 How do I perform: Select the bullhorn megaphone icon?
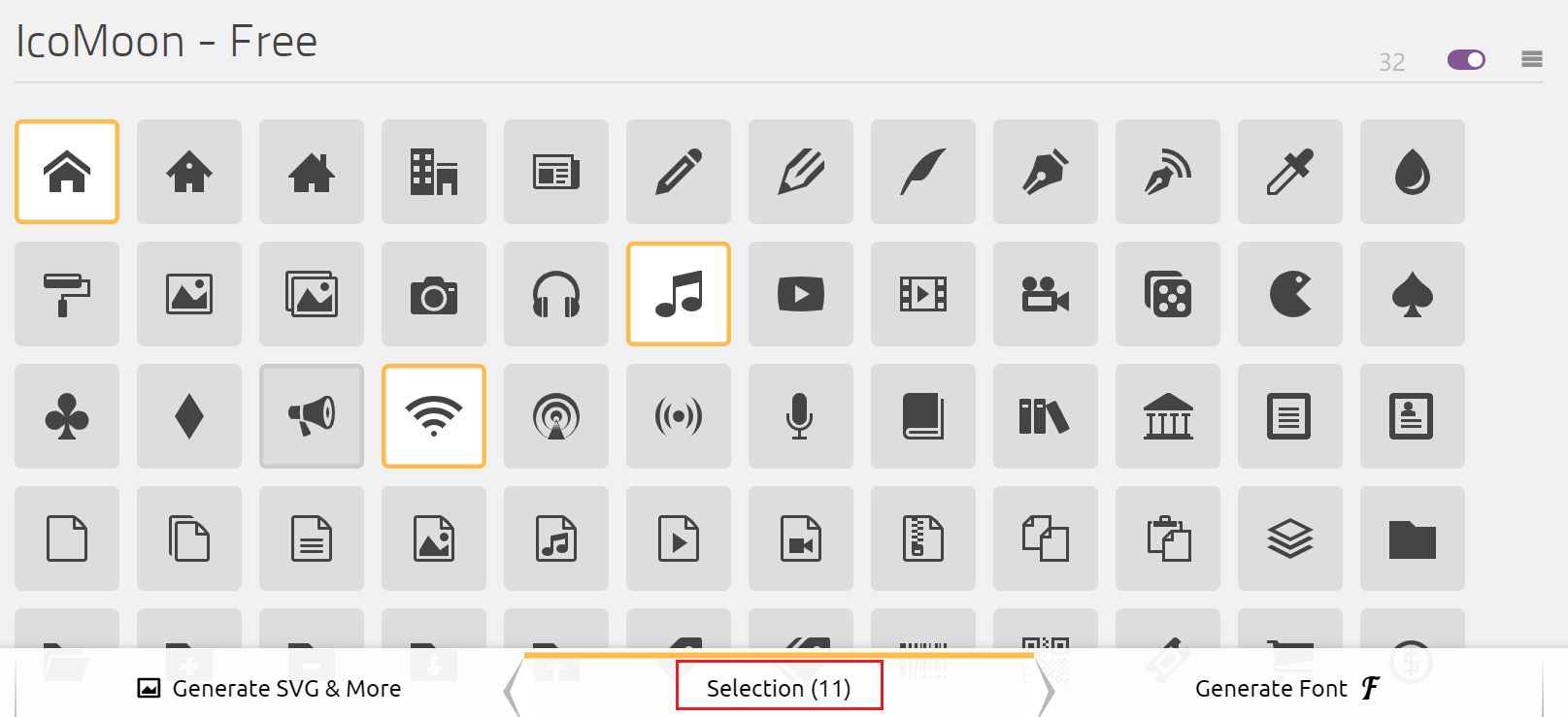(x=312, y=416)
